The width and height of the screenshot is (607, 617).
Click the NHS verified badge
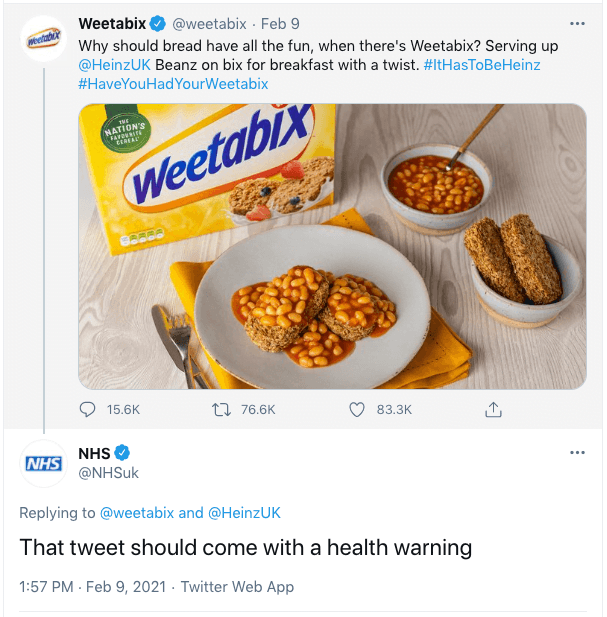point(123,453)
